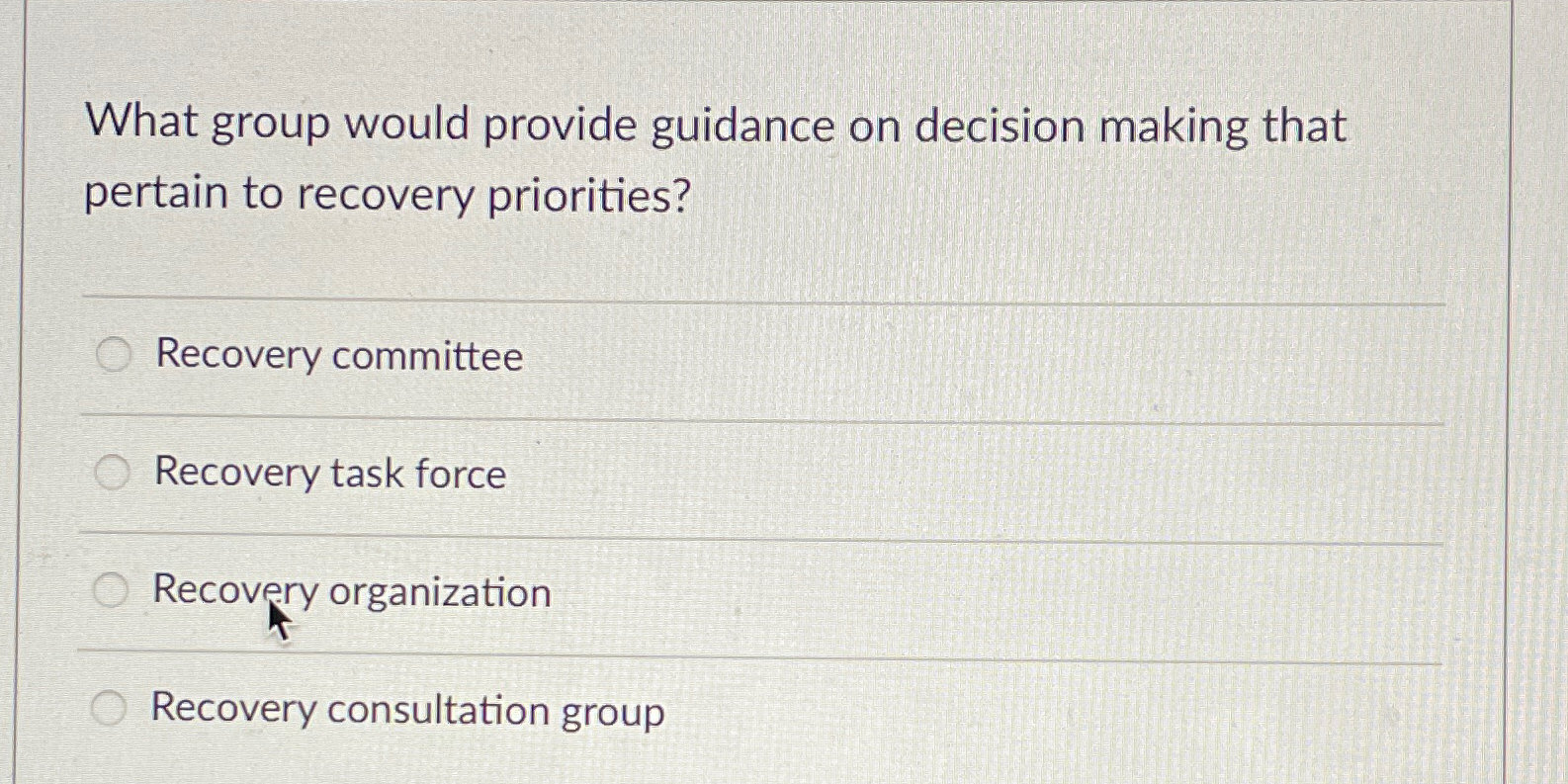This screenshot has height=784, width=1568.
Task: Click the second answer row
Action: (x=692, y=473)
